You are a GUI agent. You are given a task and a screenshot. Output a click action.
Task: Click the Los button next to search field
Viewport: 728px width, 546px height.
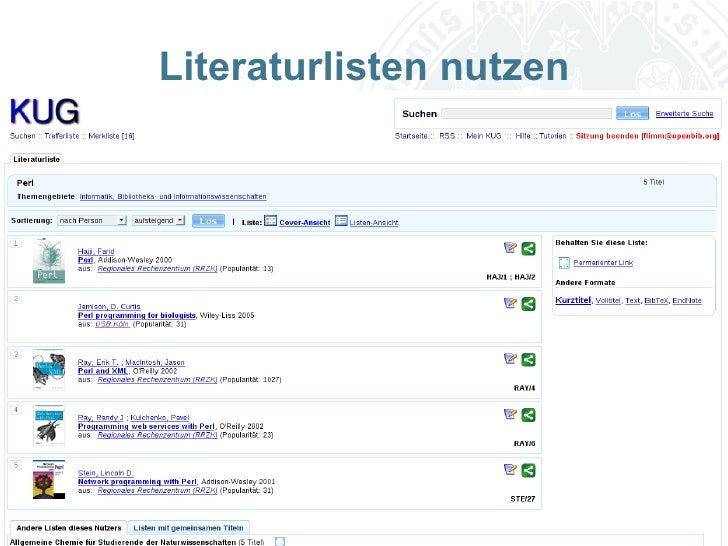click(x=632, y=113)
